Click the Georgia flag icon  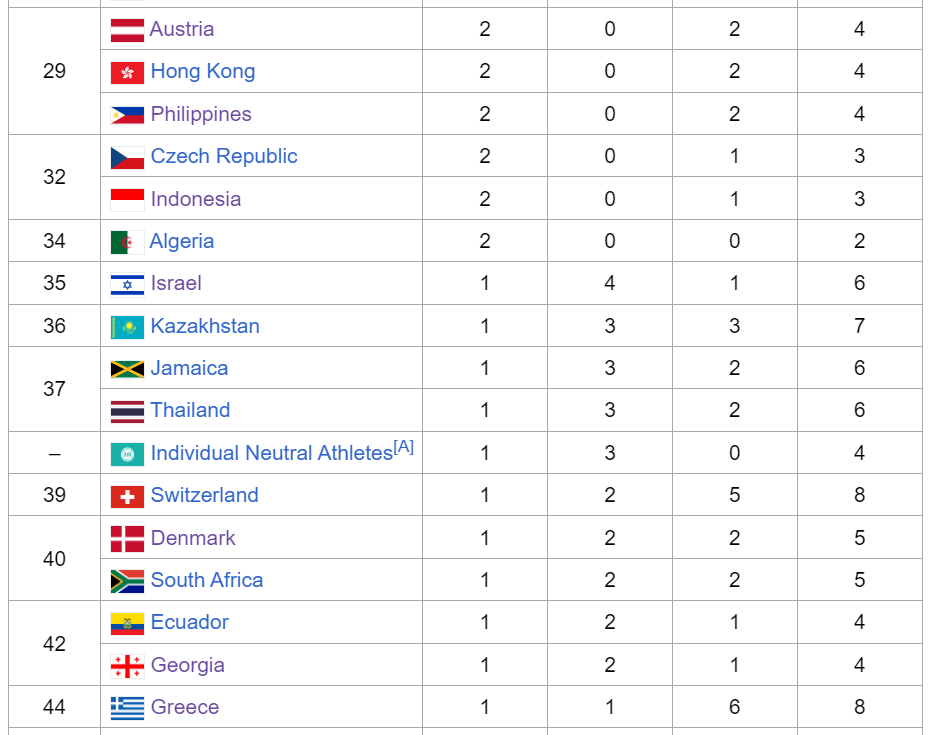pos(127,666)
